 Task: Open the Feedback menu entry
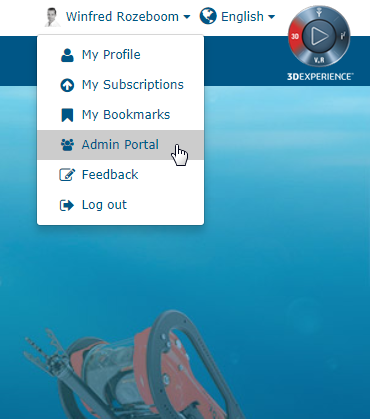pos(120,175)
